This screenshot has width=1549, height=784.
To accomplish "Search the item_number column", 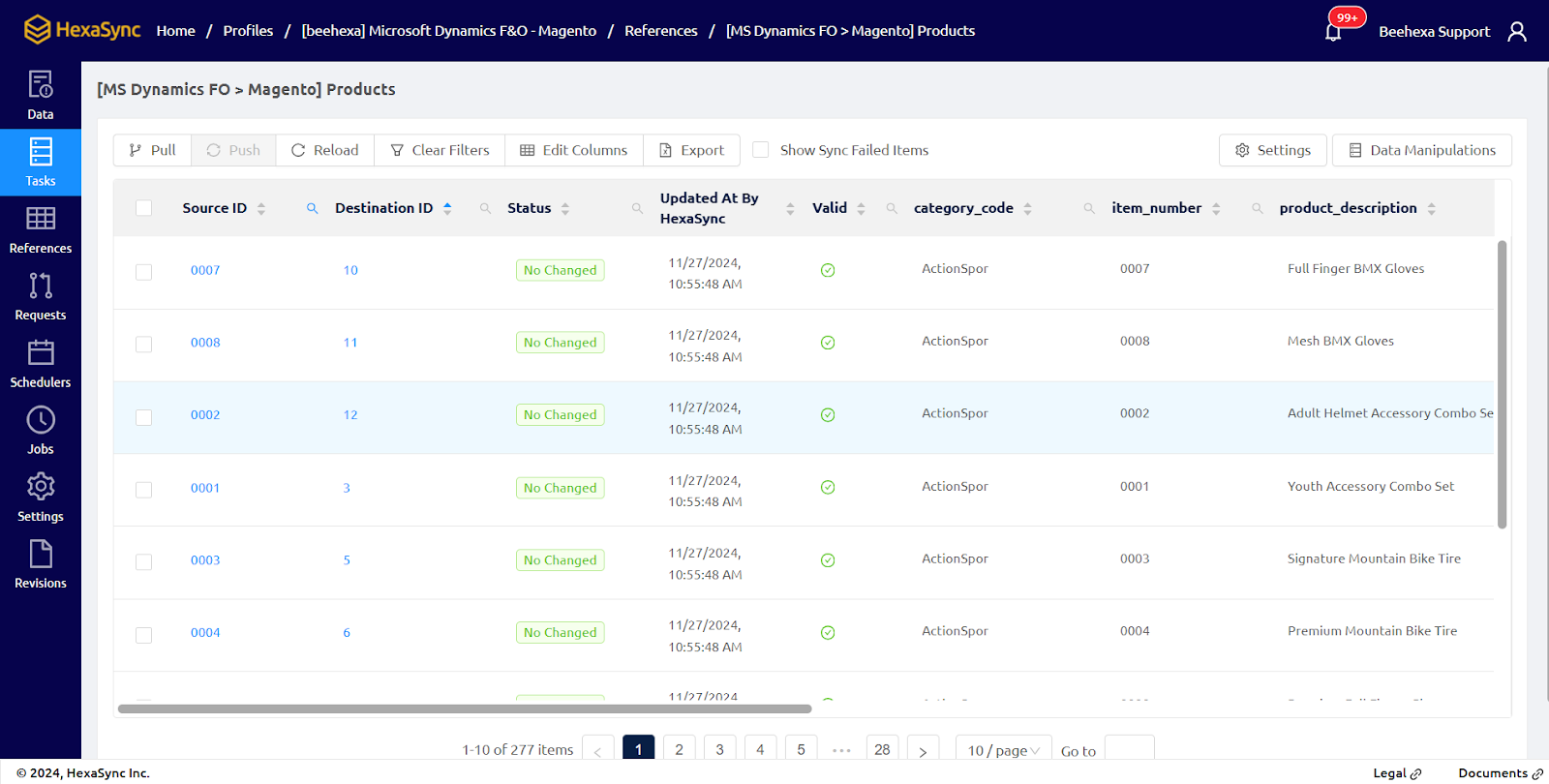I will 1257,208.
